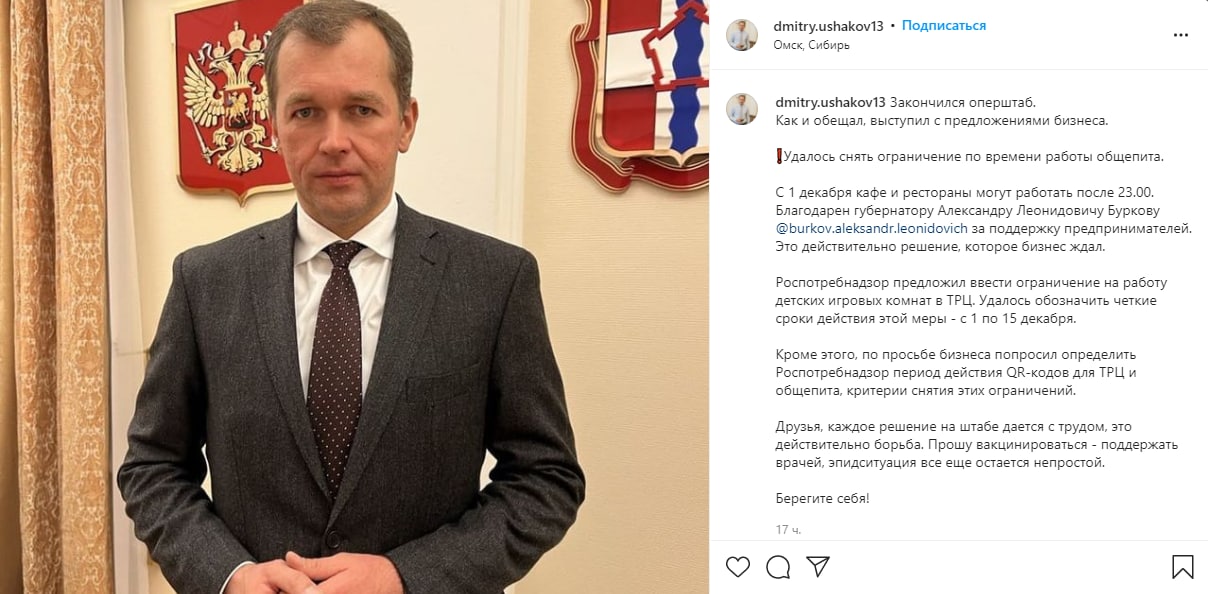The image size is (1208, 594).
Task: Click the avatar beside the caption
Action: point(742,109)
